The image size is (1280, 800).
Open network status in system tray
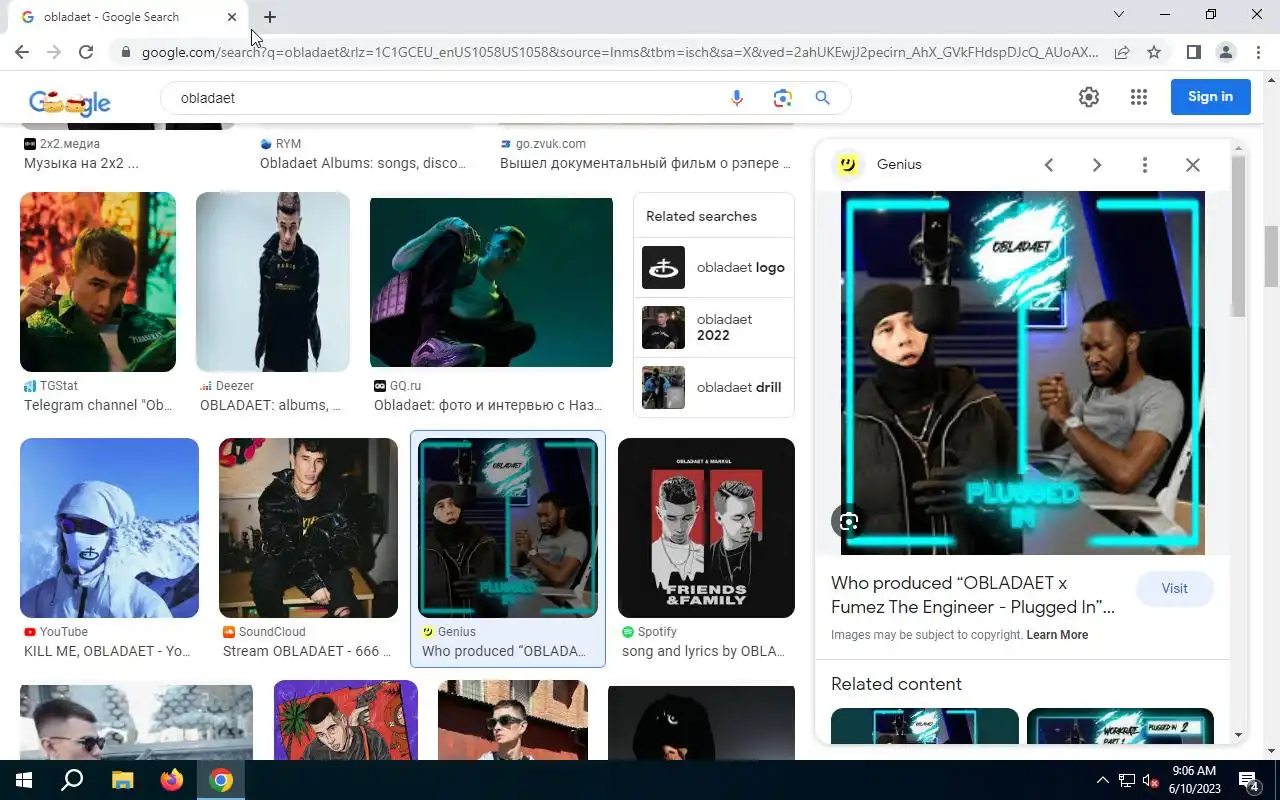click(x=1126, y=780)
